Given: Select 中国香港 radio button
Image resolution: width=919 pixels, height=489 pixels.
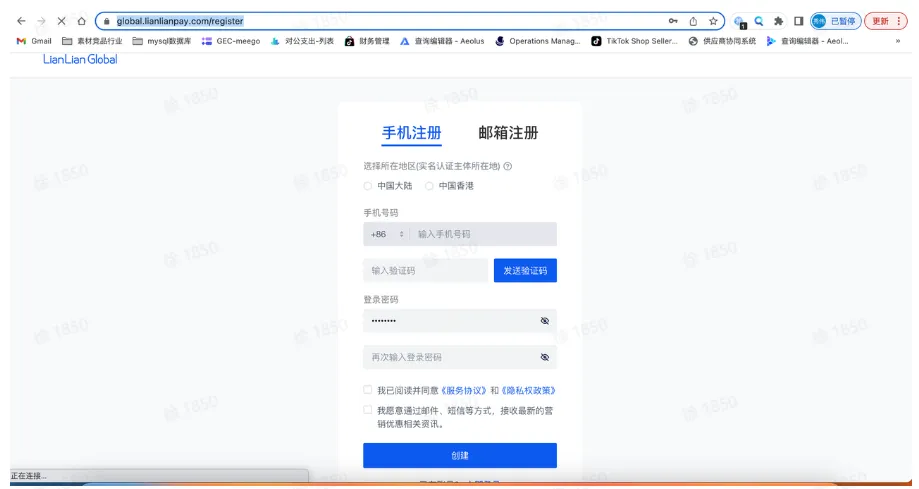Looking at the screenshot, I should 429,186.
